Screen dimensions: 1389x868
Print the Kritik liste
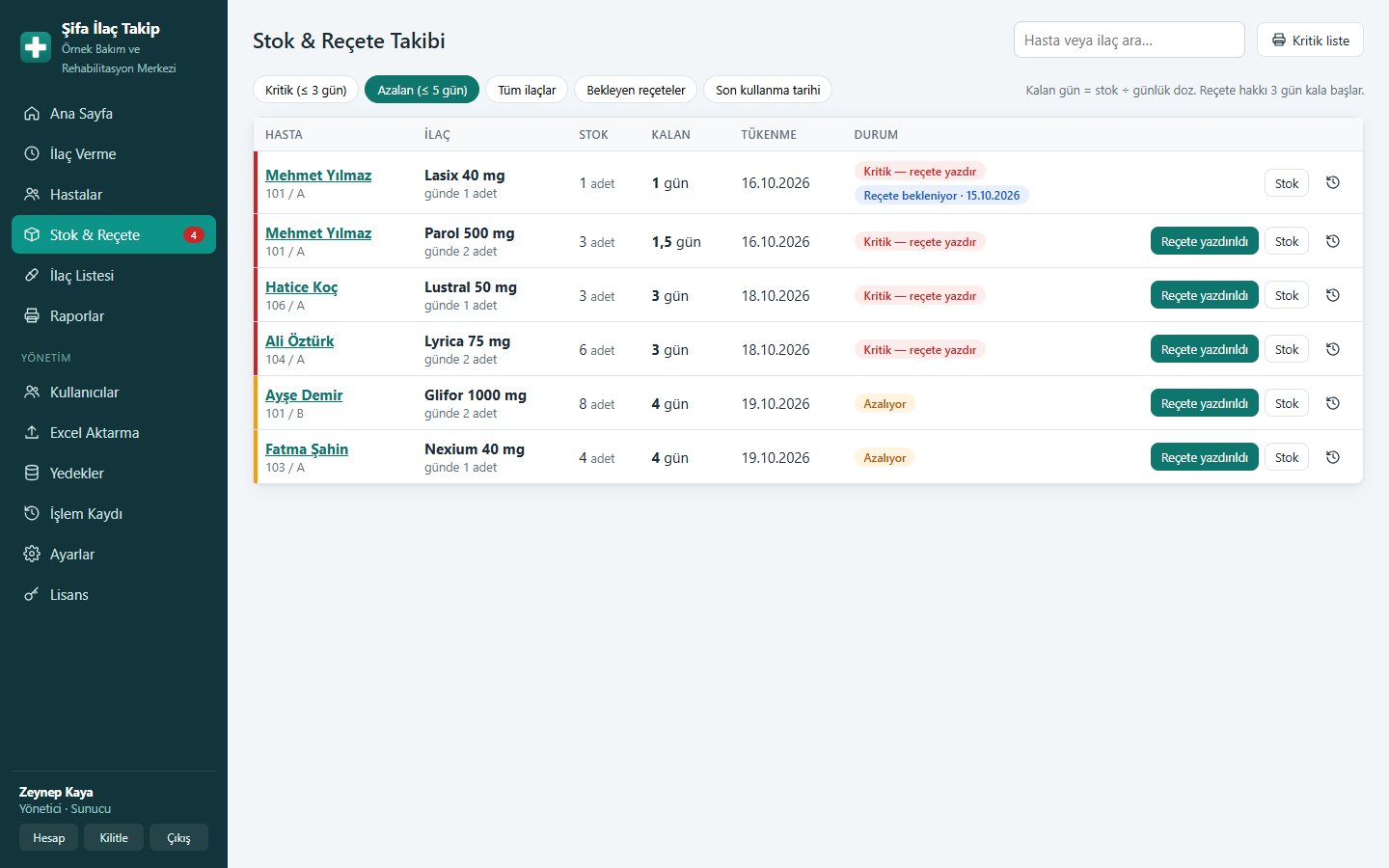1310,41
